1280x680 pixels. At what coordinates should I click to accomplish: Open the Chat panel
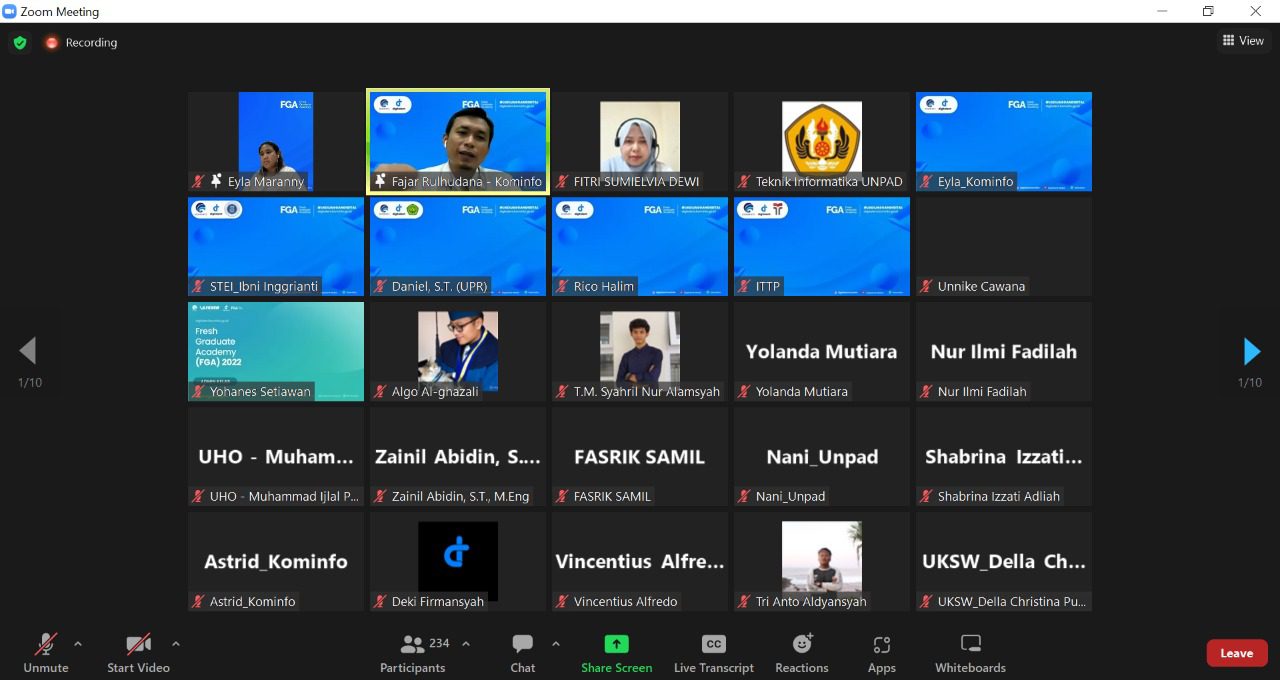tap(522, 654)
